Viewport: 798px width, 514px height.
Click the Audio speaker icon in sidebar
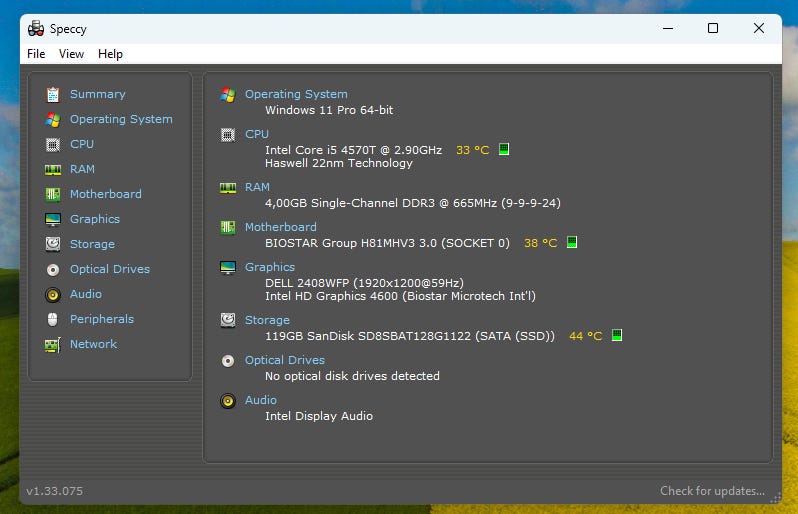(x=53, y=295)
